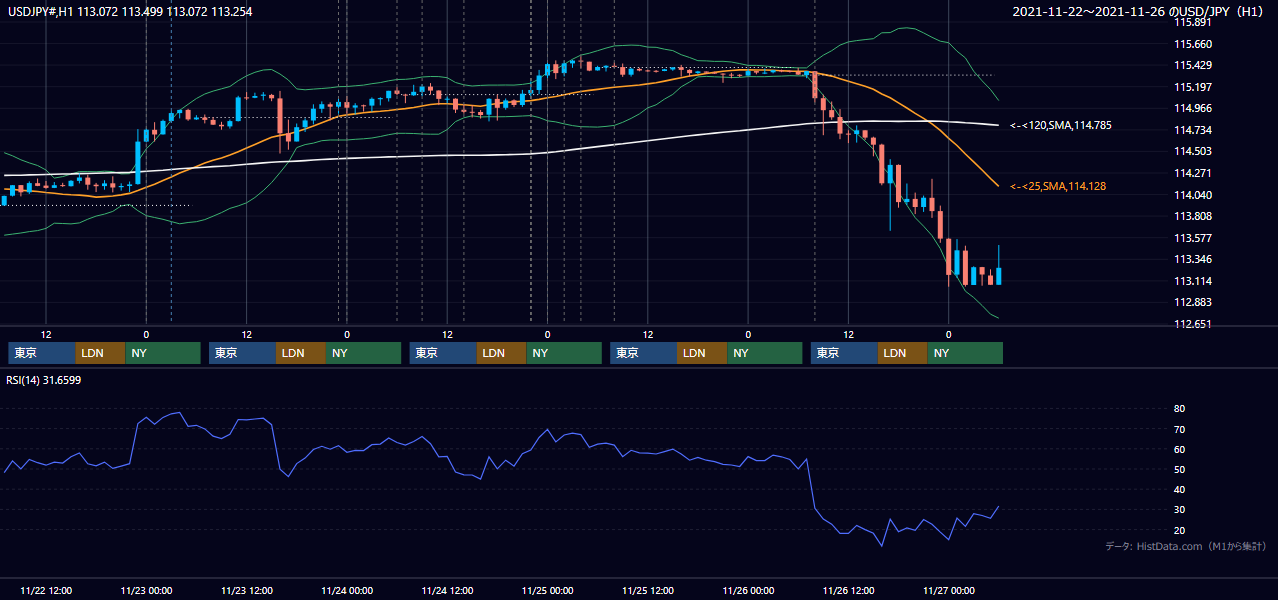The image size is (1278, 600).
Task: Click price axis label 113.114
Action: tap(1192, 281)
